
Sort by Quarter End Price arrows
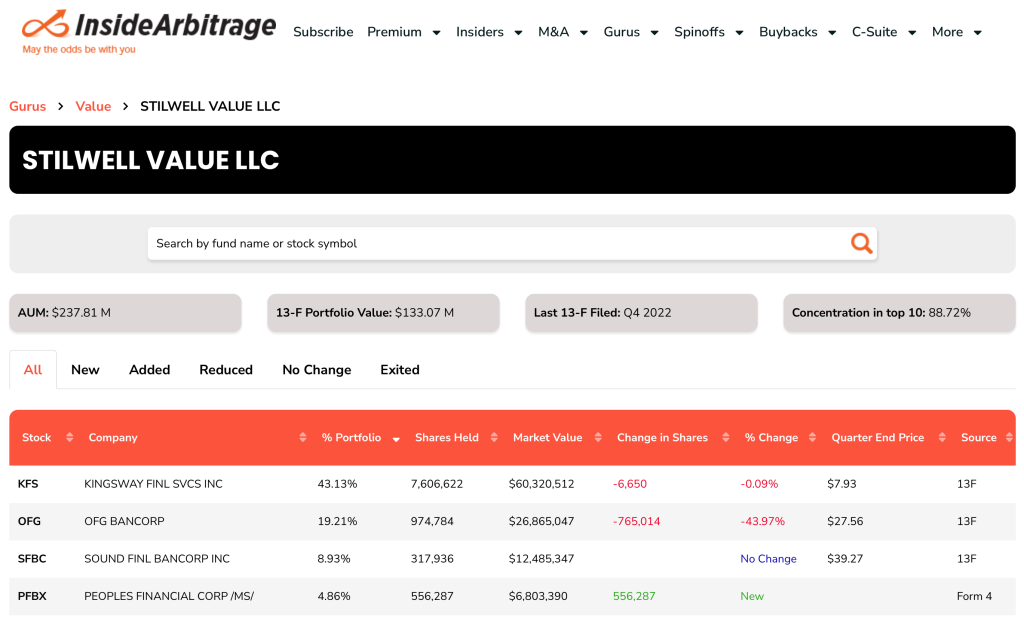coord(942,438)
